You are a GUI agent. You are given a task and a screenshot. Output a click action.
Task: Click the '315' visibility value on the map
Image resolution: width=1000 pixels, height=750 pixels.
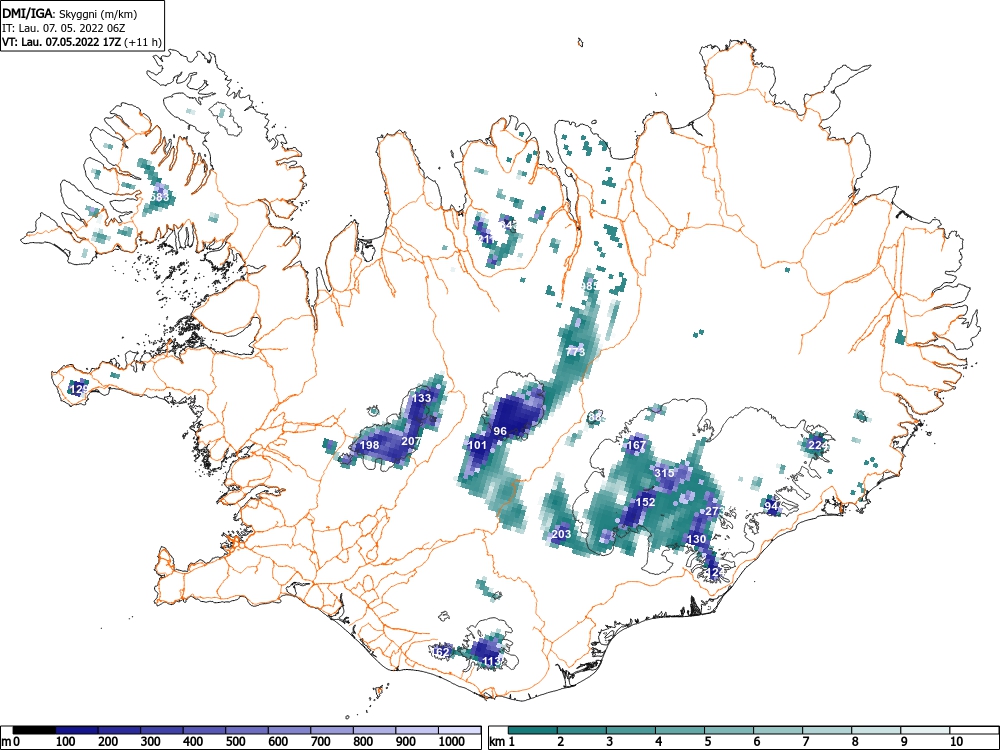pos(665,473)
